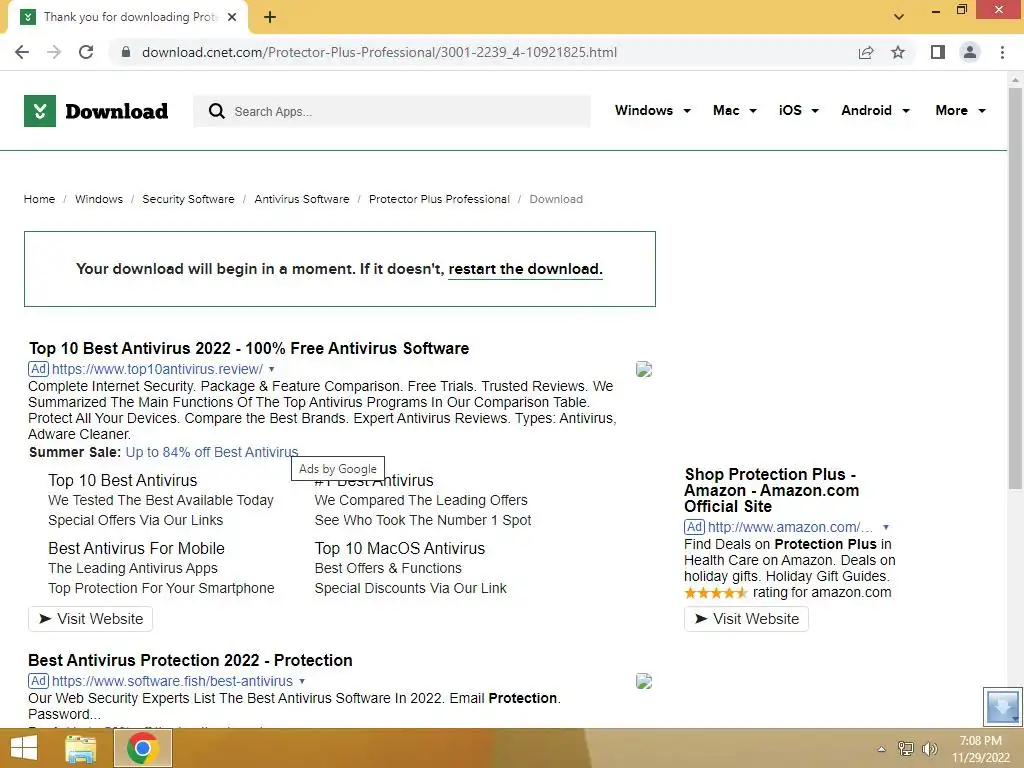Click the search magnifier icon
1024x768 pixels.
coord(217,111)
